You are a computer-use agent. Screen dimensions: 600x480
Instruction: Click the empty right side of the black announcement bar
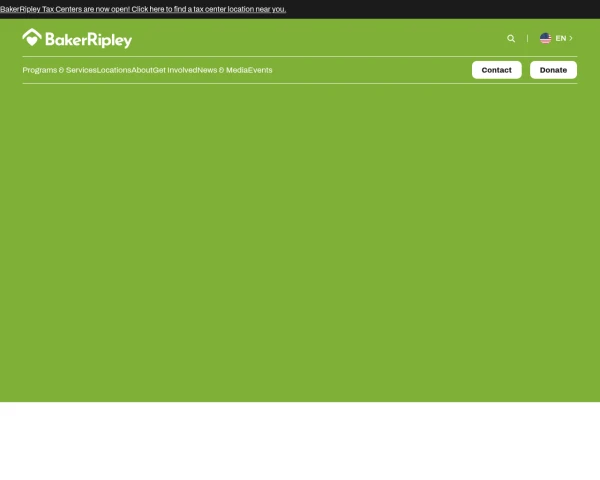click(450, 9)
